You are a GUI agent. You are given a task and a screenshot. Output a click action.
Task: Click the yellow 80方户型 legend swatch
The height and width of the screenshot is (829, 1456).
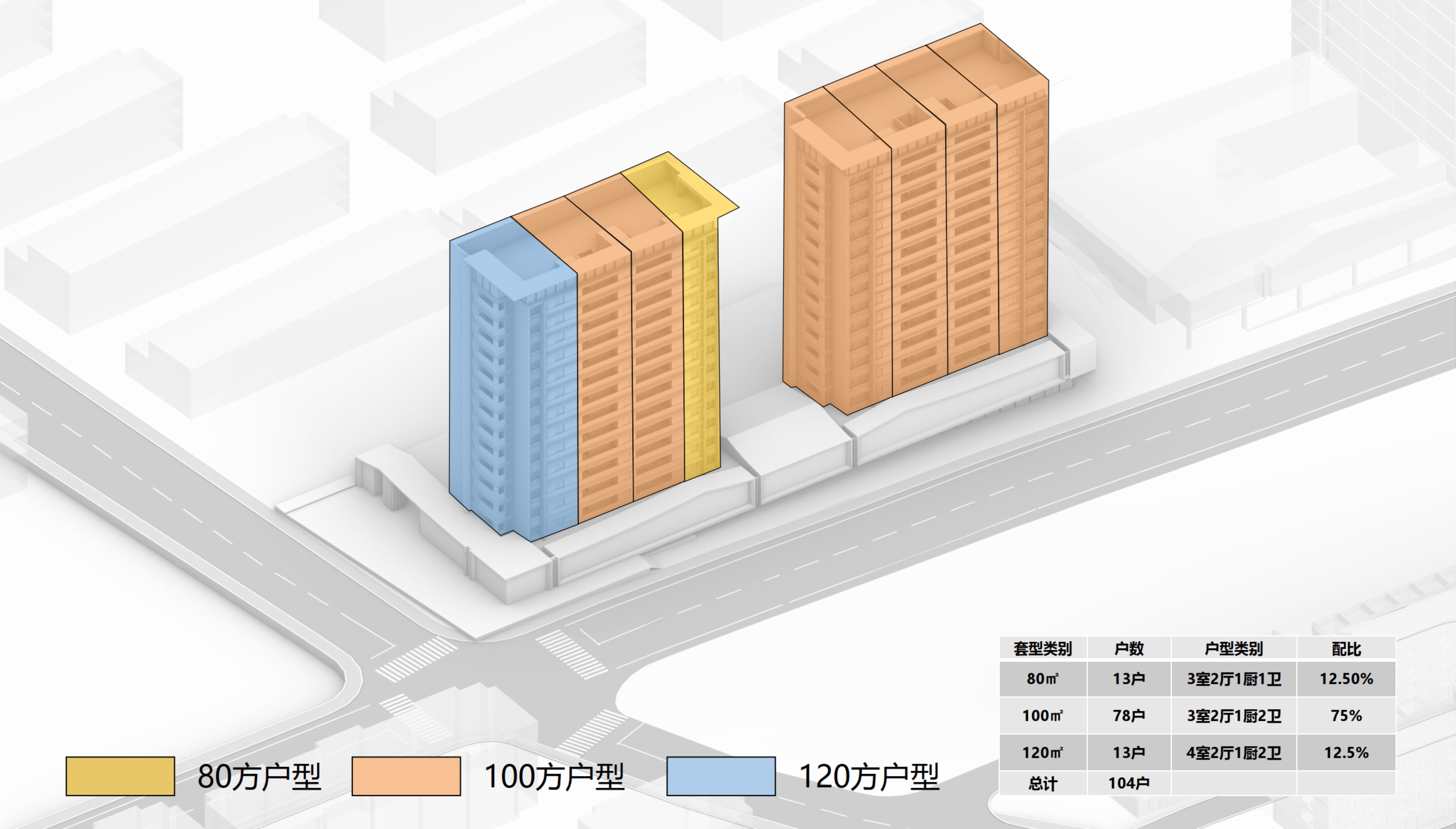click(120, 776)
